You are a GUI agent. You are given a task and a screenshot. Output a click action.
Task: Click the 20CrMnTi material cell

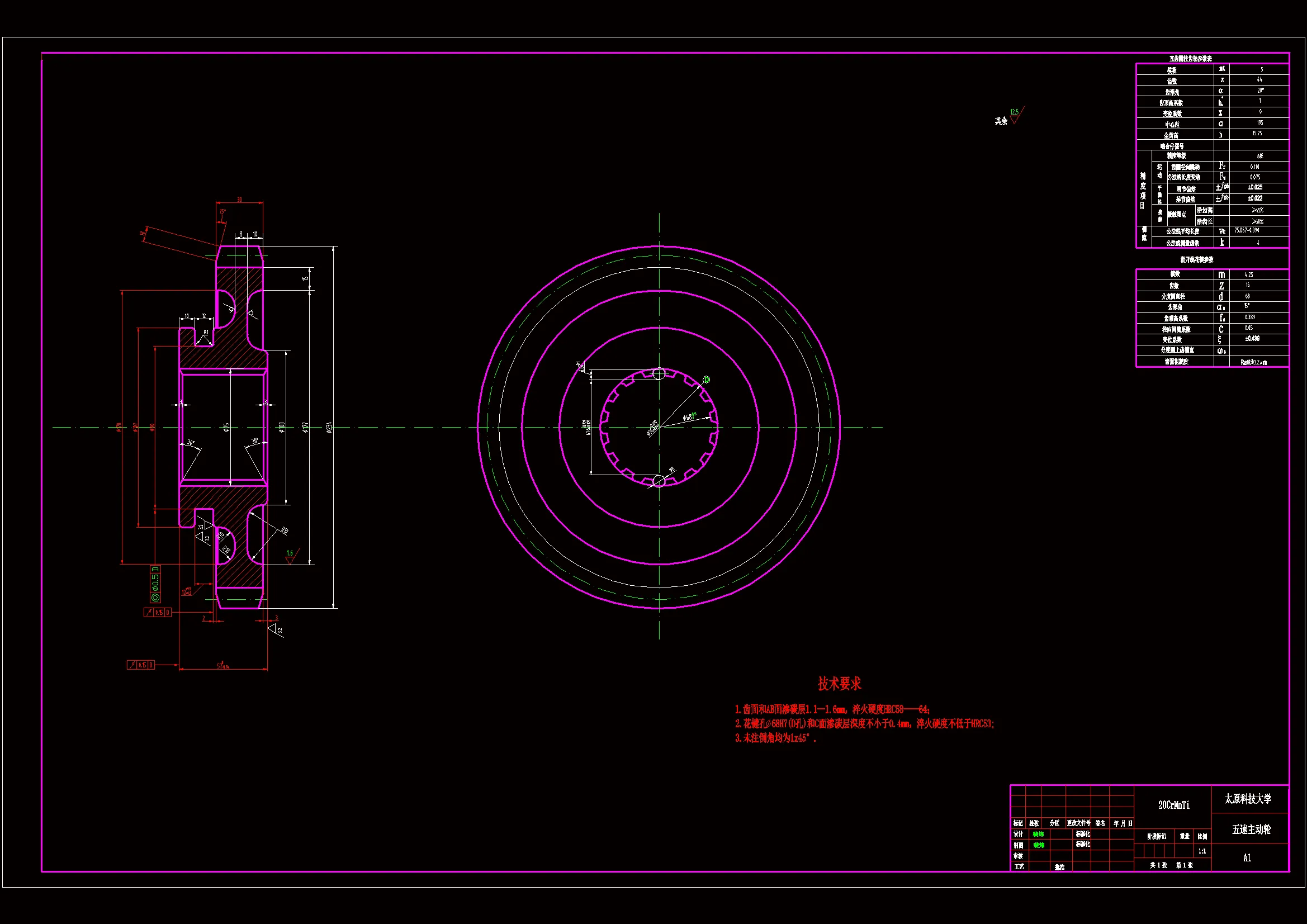(1173, 805)
